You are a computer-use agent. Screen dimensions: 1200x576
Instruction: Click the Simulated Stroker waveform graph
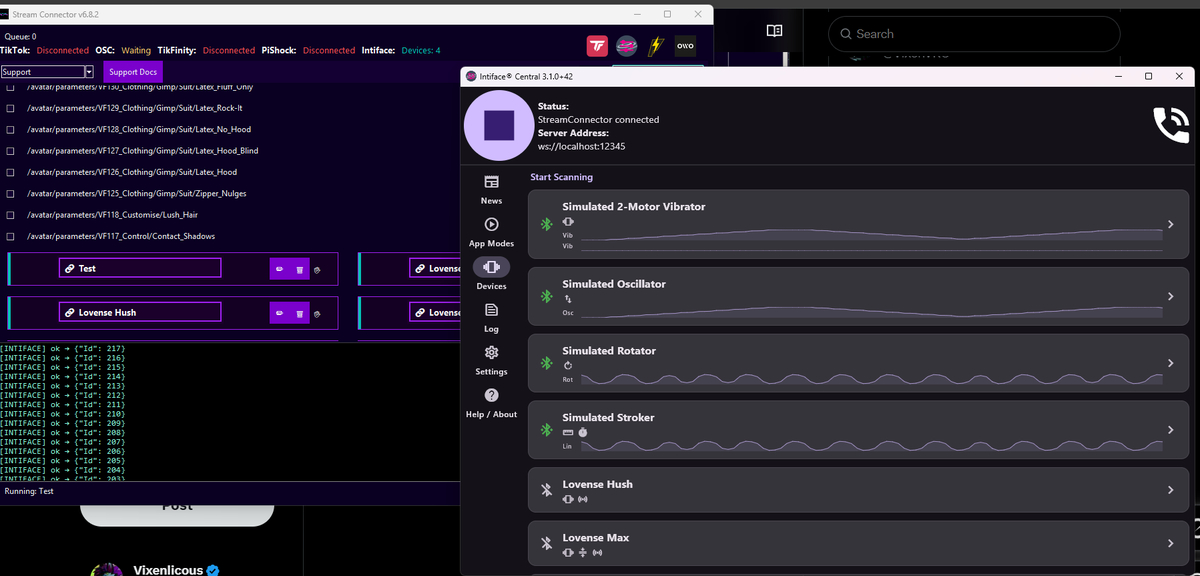tap(871, 445)
